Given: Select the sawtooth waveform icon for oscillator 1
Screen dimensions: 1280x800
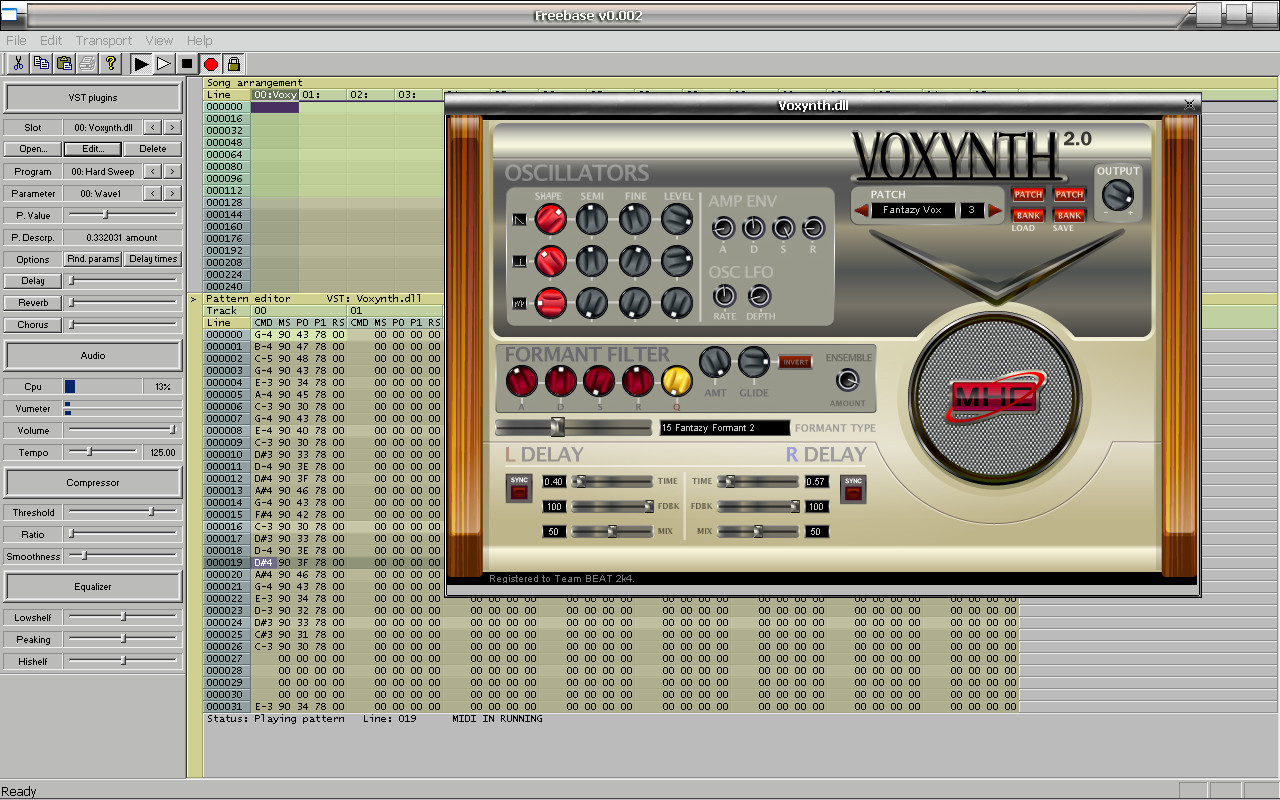Looking at the screenshot, I should [520, 219].
